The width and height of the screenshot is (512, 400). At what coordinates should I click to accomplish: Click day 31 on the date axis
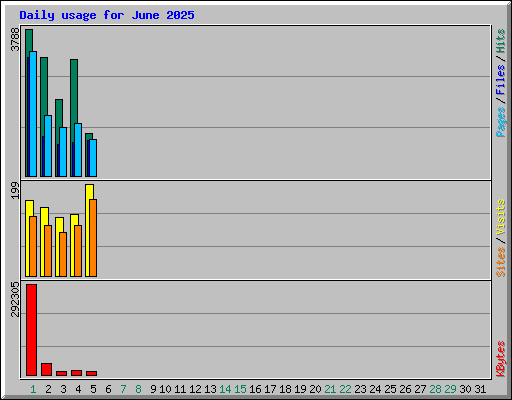pos(480,389)
